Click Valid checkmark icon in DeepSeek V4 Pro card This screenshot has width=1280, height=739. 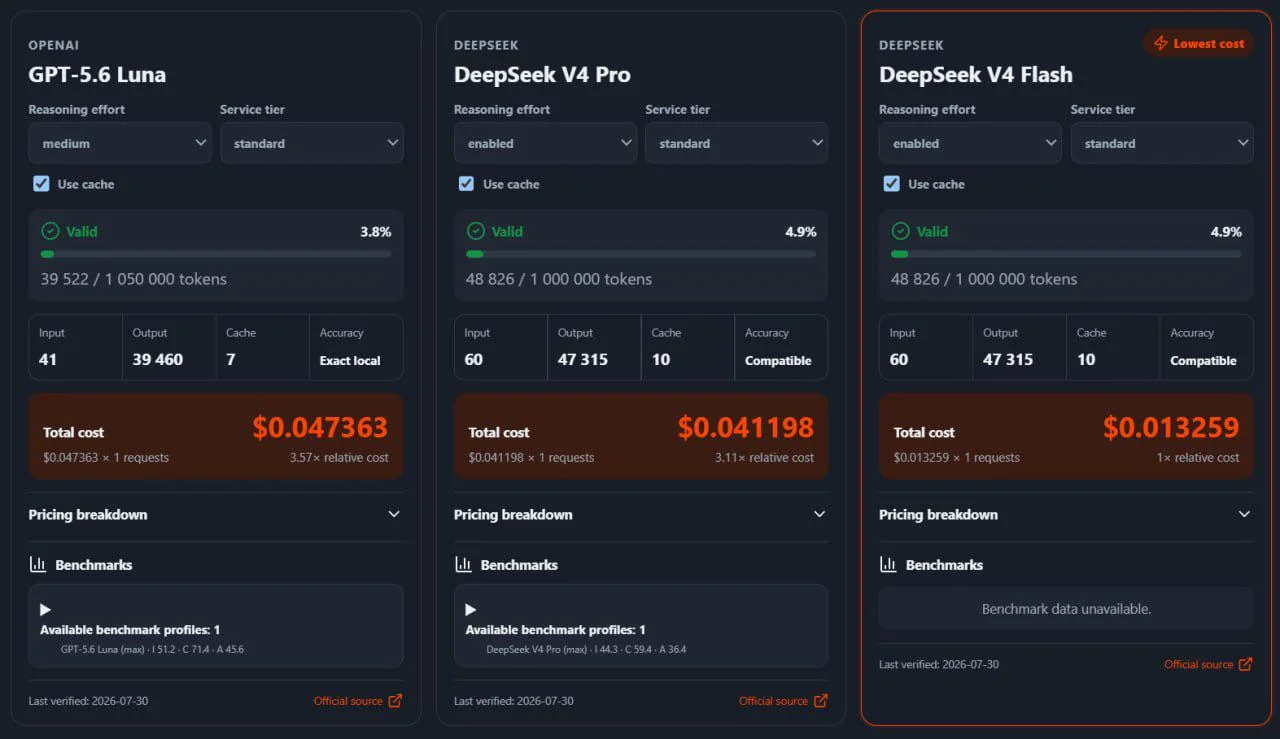click(x=475, y=231)
